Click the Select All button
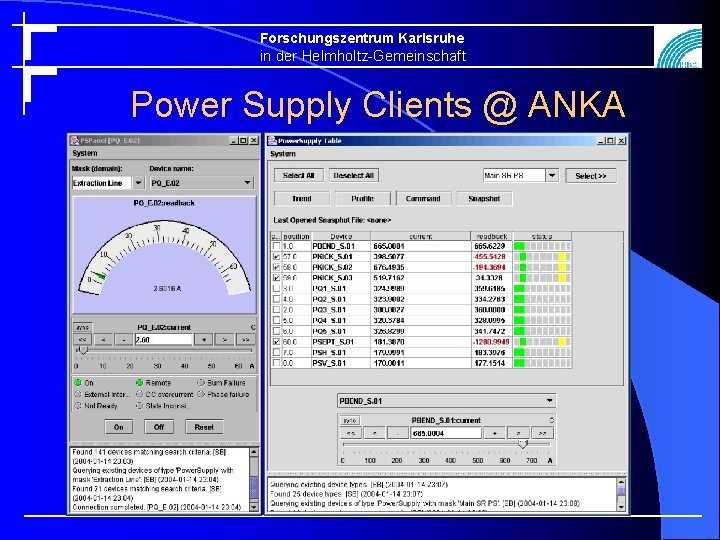The width and height of the screenshot is (720, 540). coord(298,175)
